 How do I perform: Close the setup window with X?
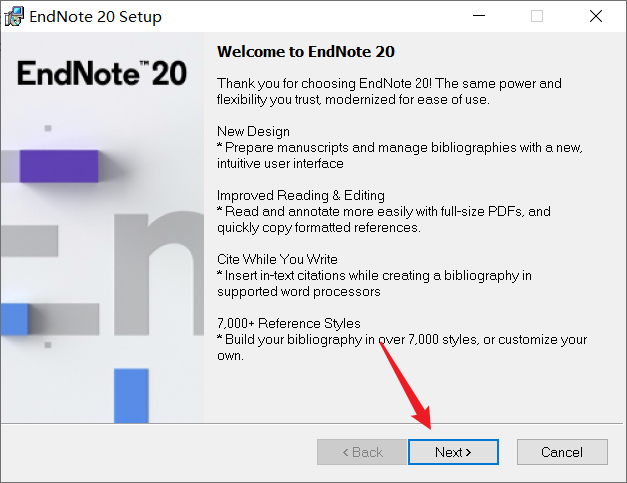[x=596, y=16]
